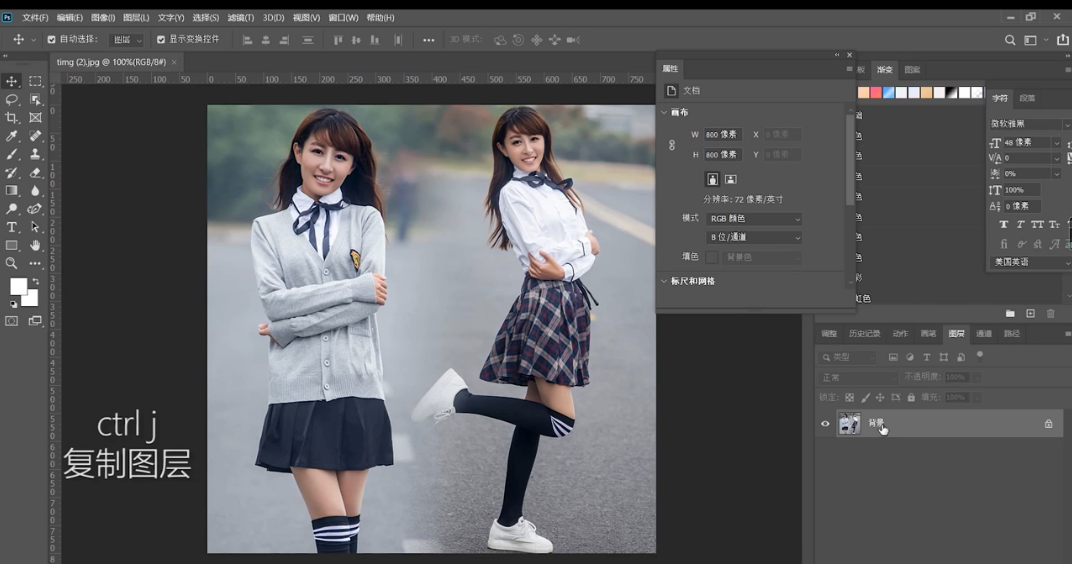Open the RGB 颜色 mode dropdown

753,219
